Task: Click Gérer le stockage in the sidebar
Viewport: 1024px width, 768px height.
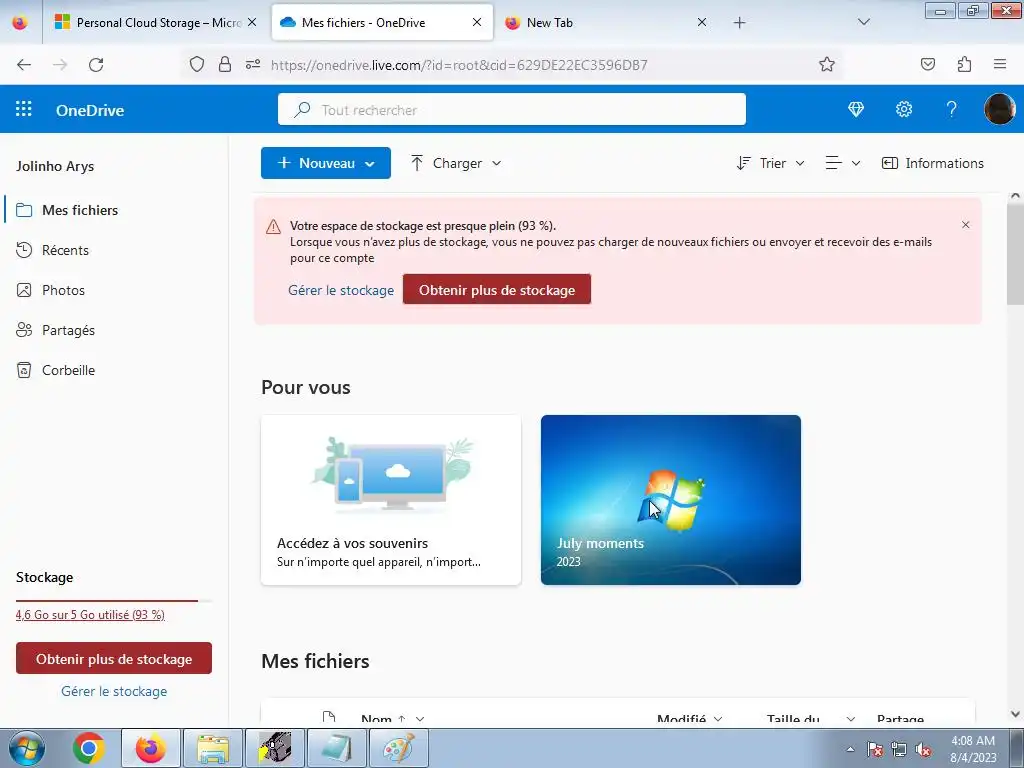Action: click(x=114, y=691)
